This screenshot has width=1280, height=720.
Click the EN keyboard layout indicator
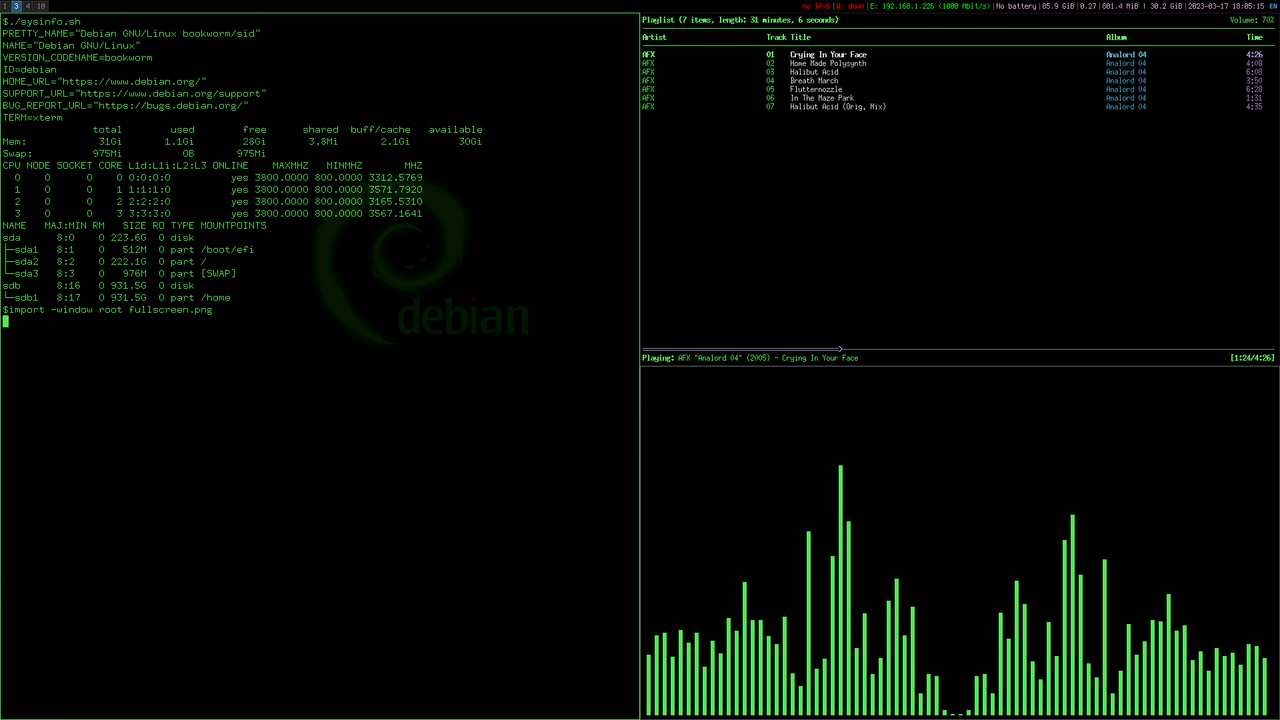[x=1273, y=6]
